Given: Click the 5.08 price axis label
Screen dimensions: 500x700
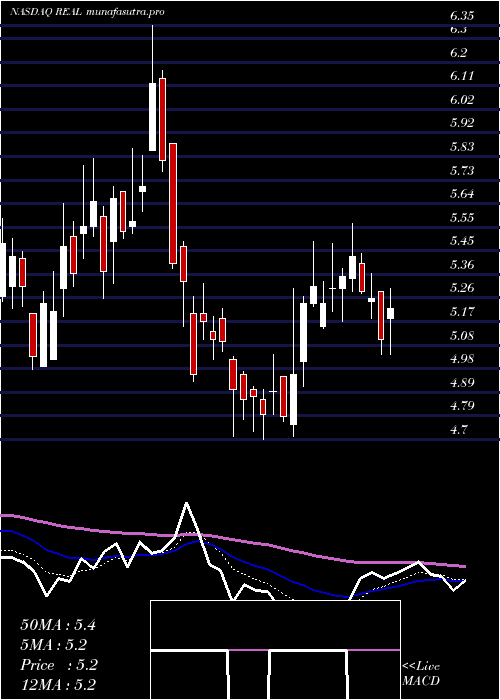Looking at the screenshot, I should point(462,335).
